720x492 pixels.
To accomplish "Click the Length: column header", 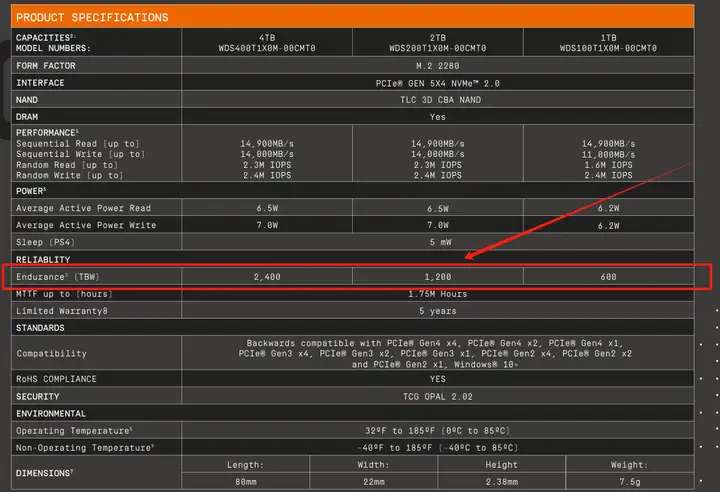I will pyautogui.click(x=246, y=465).
